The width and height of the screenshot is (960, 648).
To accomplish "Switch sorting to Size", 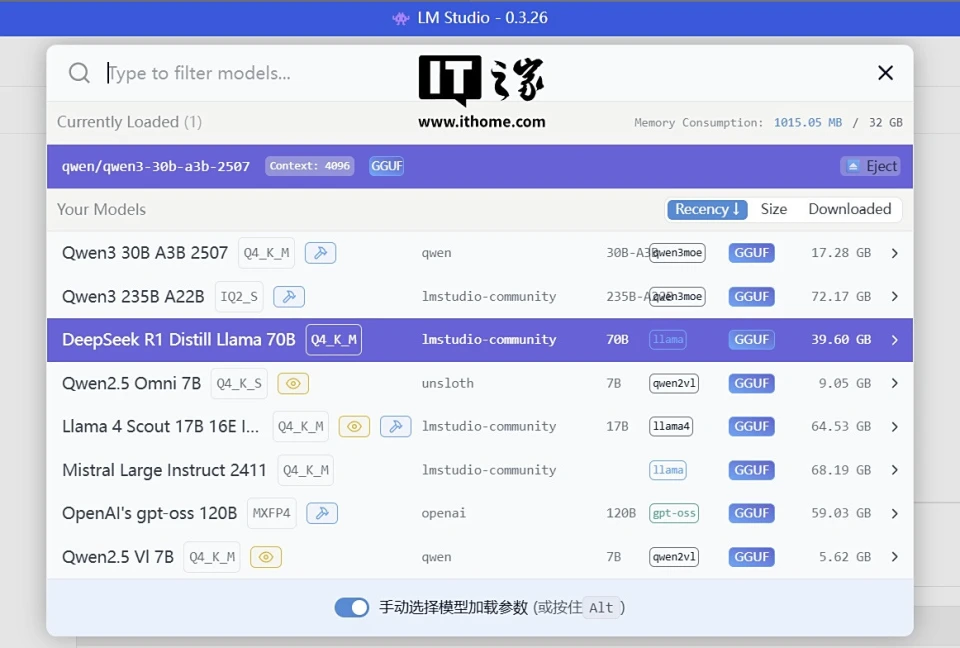I will click(x=774, y=209).
